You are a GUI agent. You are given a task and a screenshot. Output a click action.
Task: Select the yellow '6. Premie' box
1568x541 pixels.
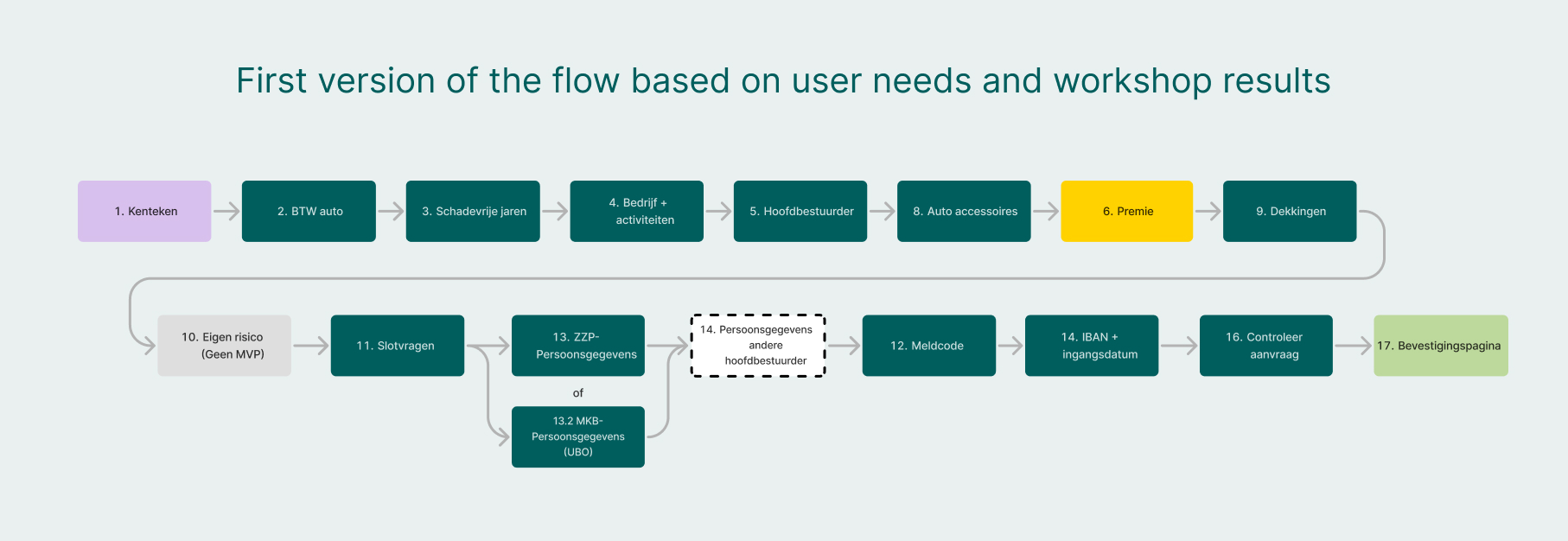click(x=1127, y=211)
